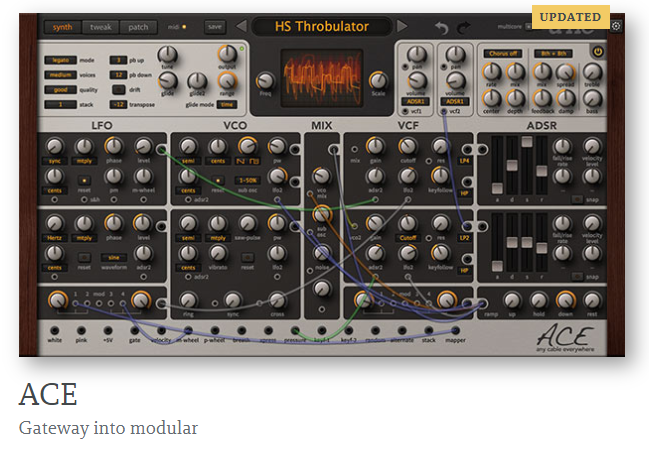Click the vcf1 input jack
Viewport: 649px width, 450px height.
tap(405, 111)
